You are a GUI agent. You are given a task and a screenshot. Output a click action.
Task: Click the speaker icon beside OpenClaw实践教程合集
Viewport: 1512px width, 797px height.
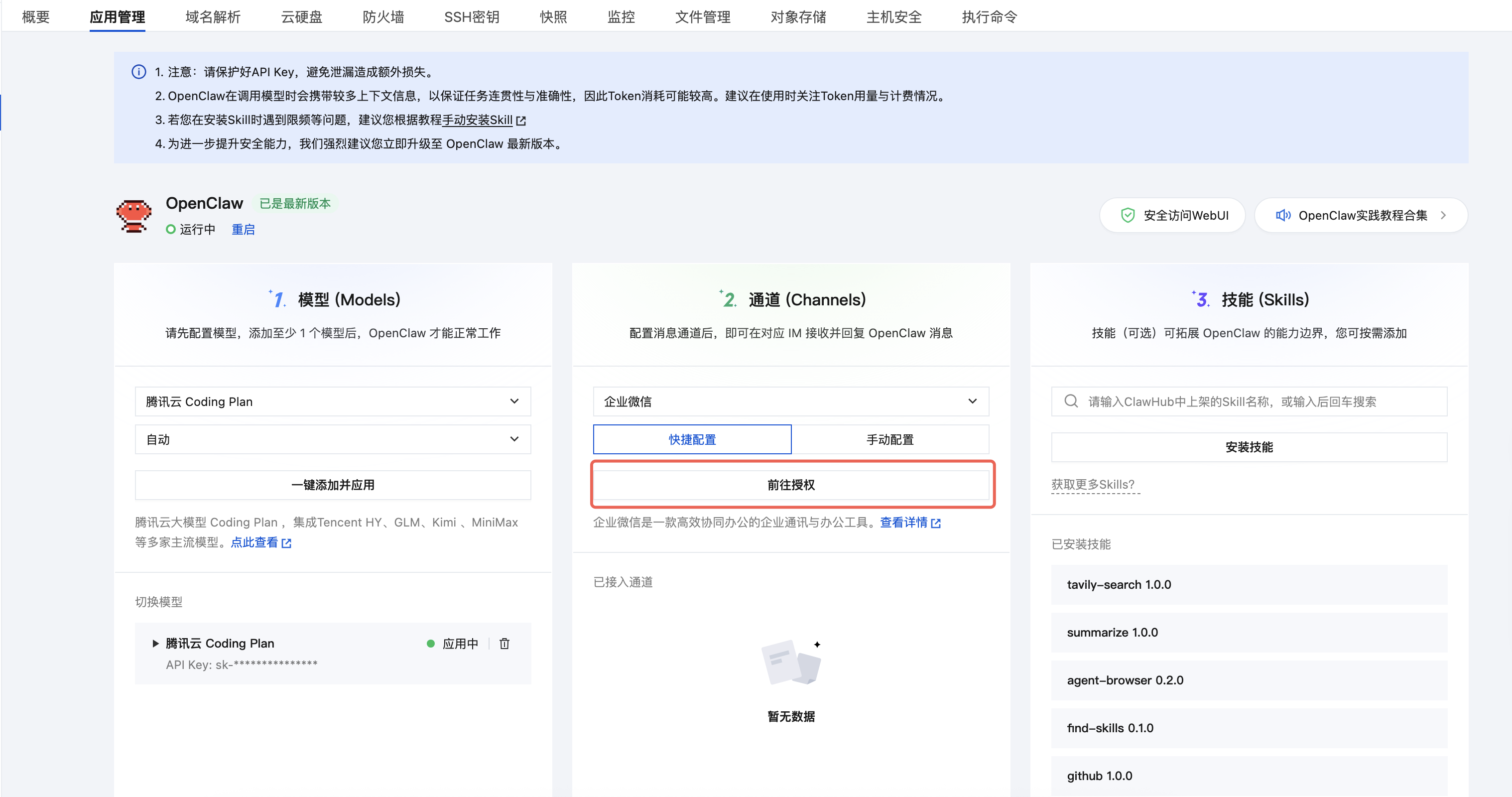coord(1284,215)
